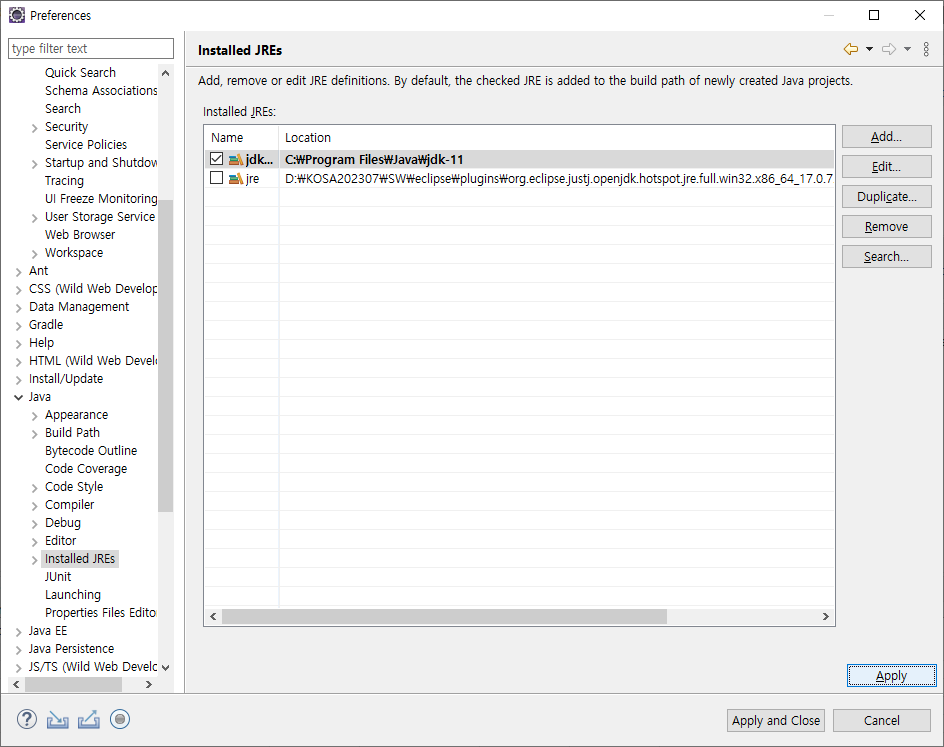Remove the selected JRE

point(886,227)
